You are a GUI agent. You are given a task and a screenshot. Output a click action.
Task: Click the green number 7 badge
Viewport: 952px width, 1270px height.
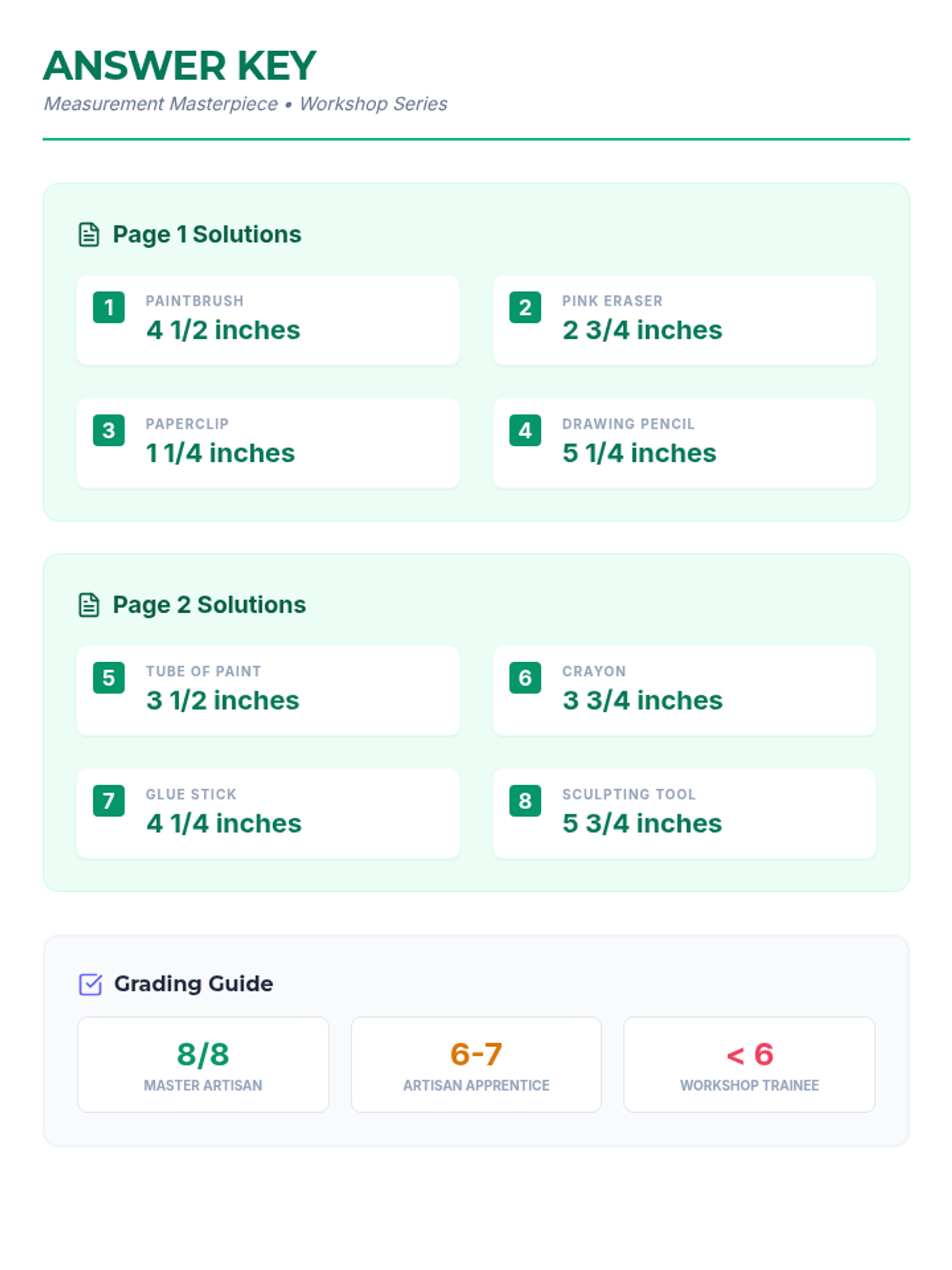pyautogui.click(x=109, y=801)
